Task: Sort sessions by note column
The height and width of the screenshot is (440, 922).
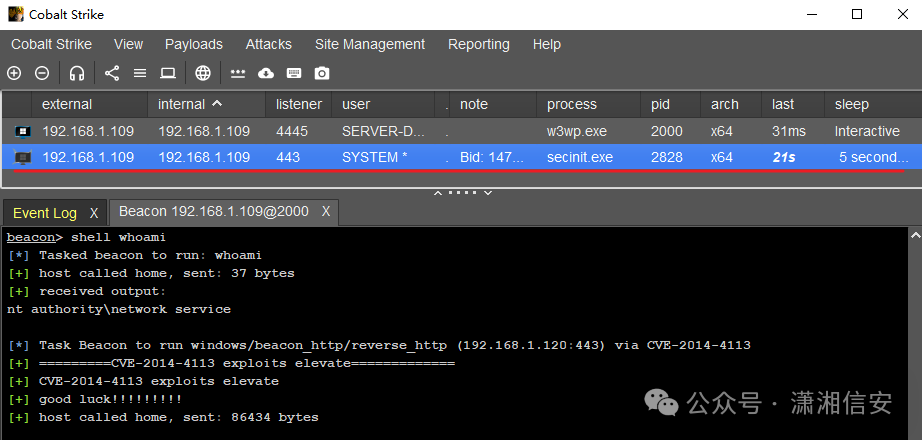Action: (493, 104)
